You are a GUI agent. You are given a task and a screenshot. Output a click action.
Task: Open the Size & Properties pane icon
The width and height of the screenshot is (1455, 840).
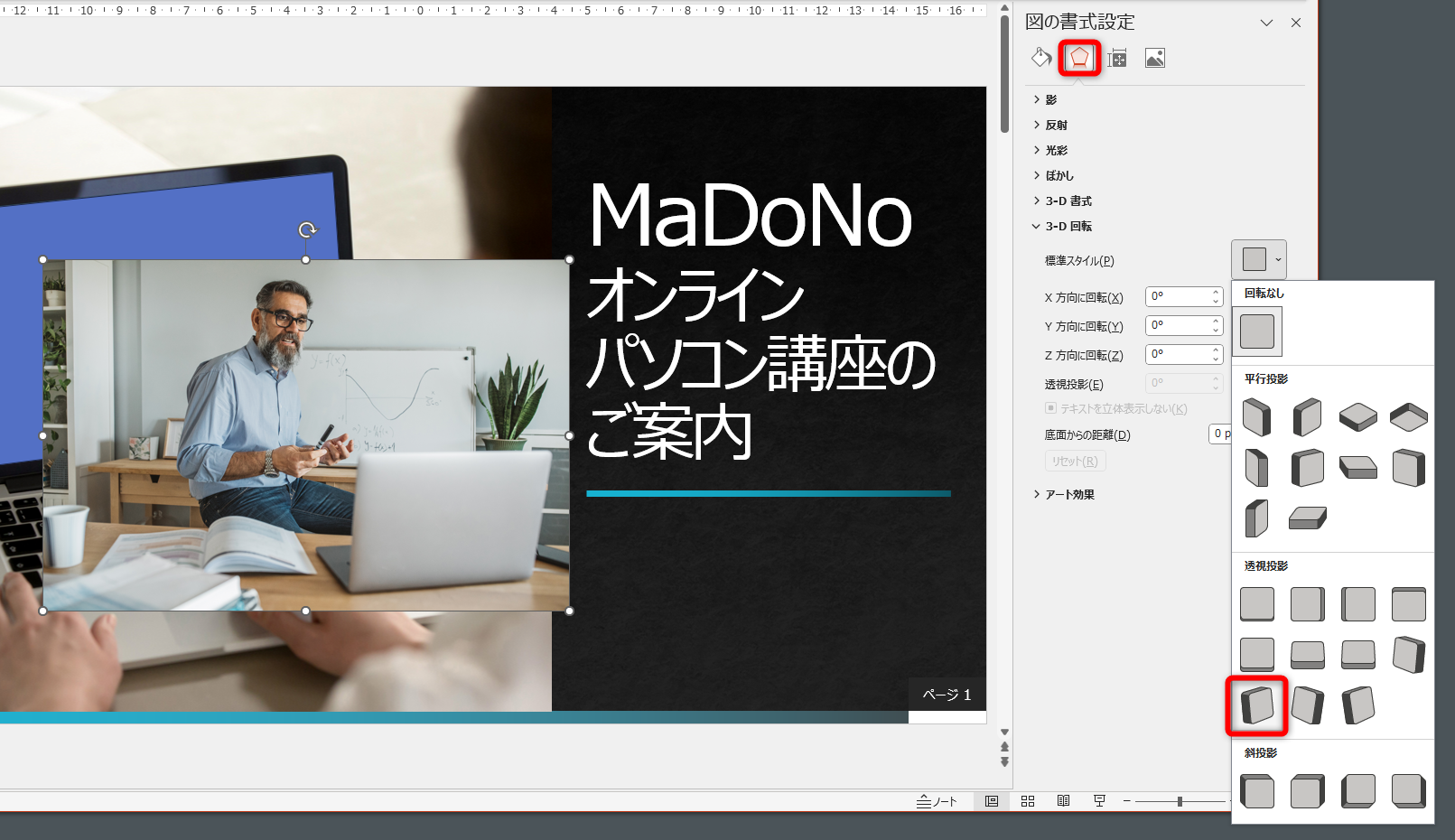pos(1118,57)
